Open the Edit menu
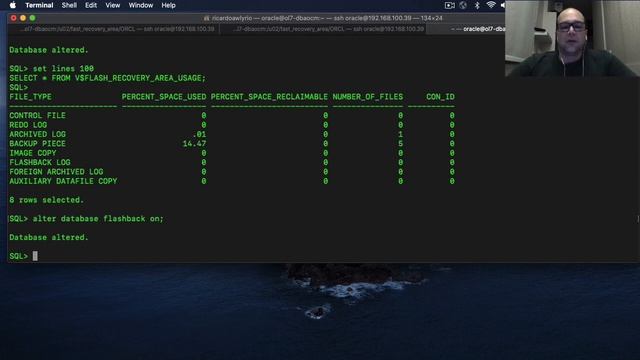This screenshot has width=640, height=360. (91, 5)
